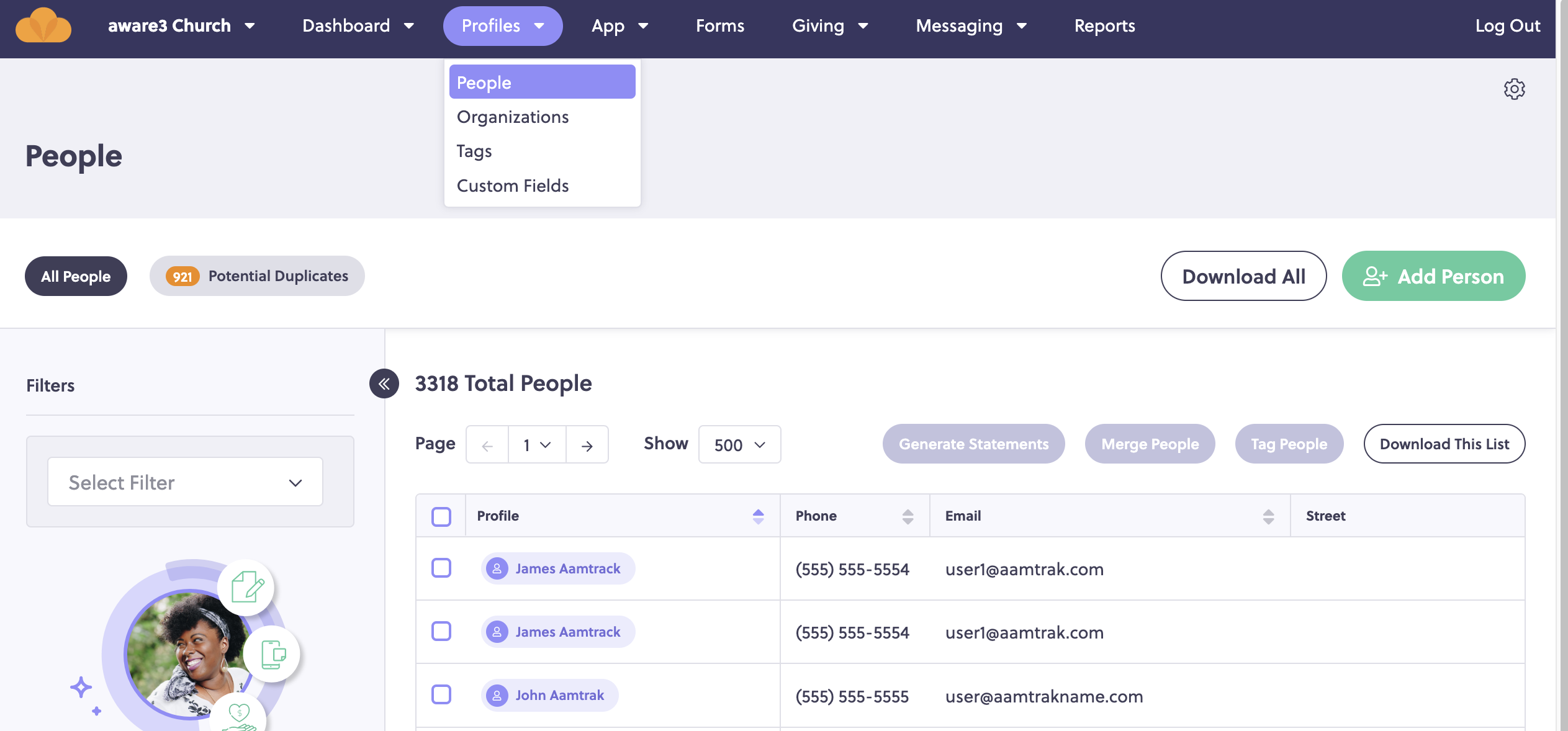Click the woman's photo in illustration
This screenshot has height=731, width=1568.
186,655
